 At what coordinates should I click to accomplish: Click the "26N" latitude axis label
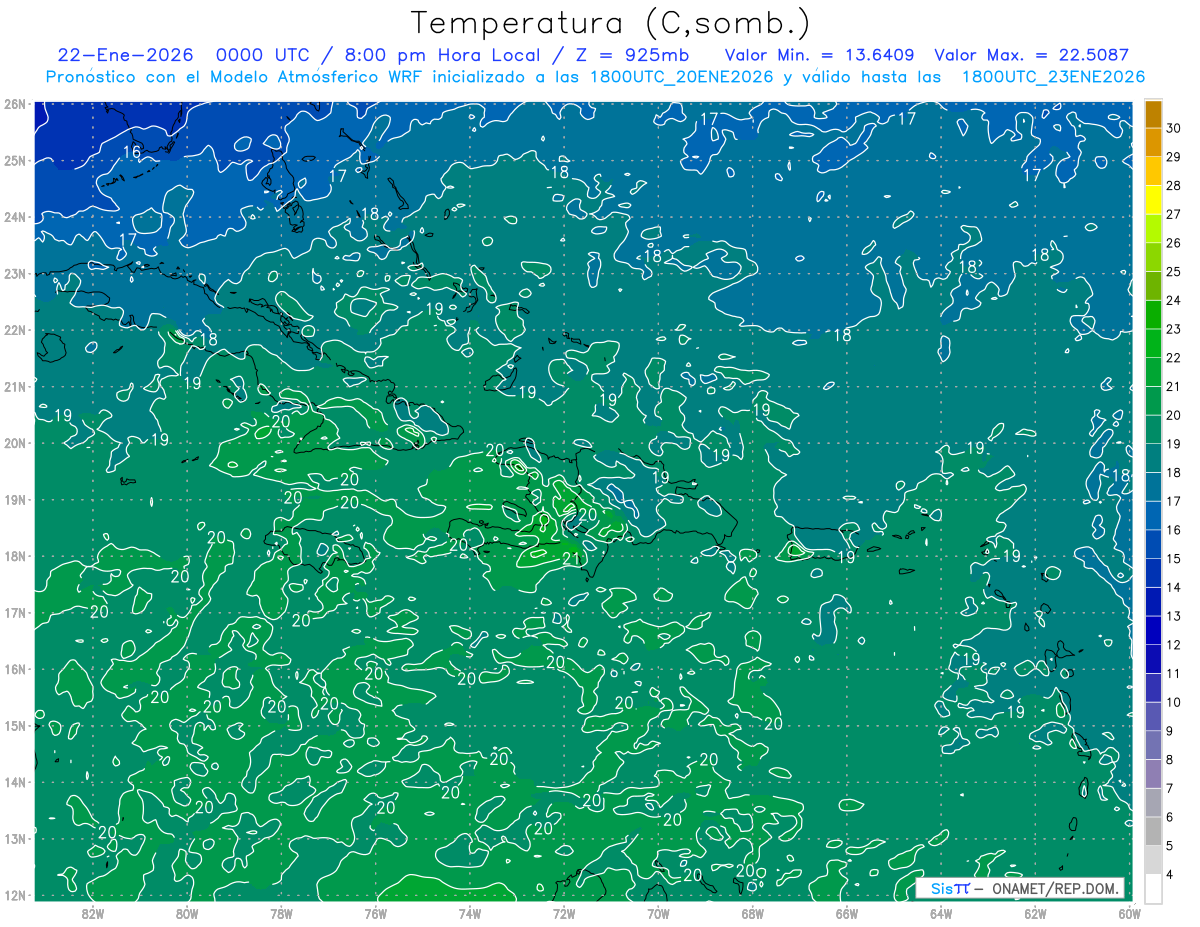(x=14, y=104)
